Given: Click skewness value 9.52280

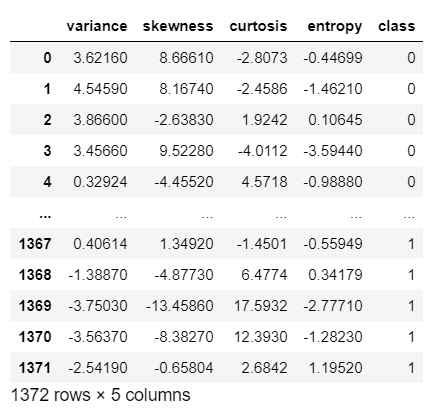Looking at the screenshot, I should [x=186, y=151].
